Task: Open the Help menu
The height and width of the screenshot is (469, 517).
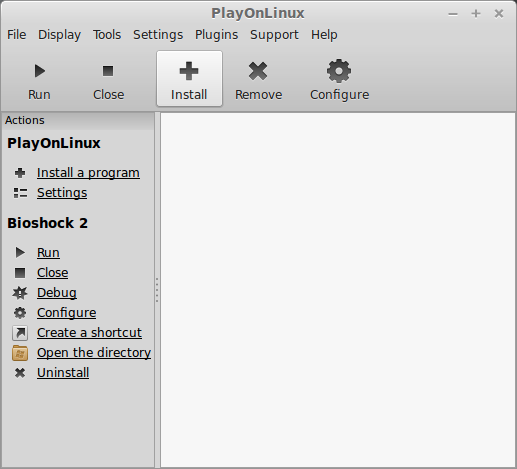Action: pyautogui.click(x=324, y=35)
